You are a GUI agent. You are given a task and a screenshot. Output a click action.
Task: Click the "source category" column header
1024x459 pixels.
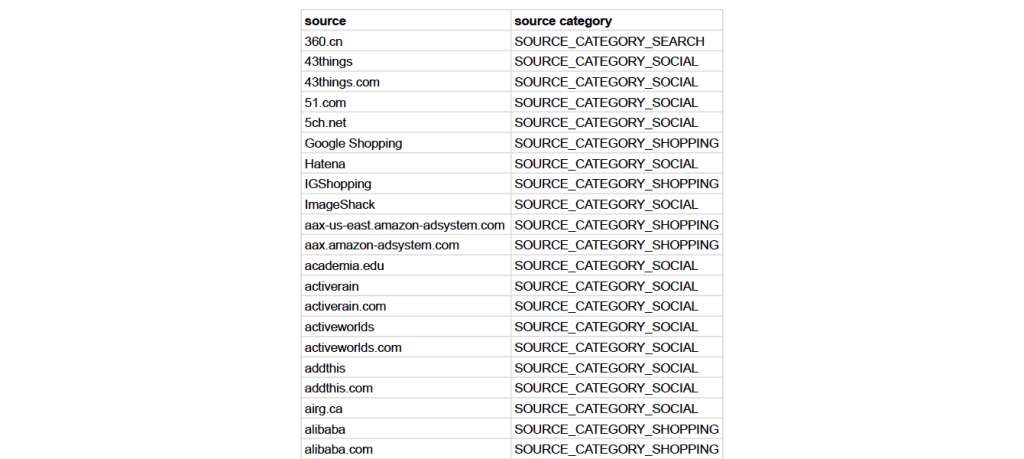tap(563, 21)
